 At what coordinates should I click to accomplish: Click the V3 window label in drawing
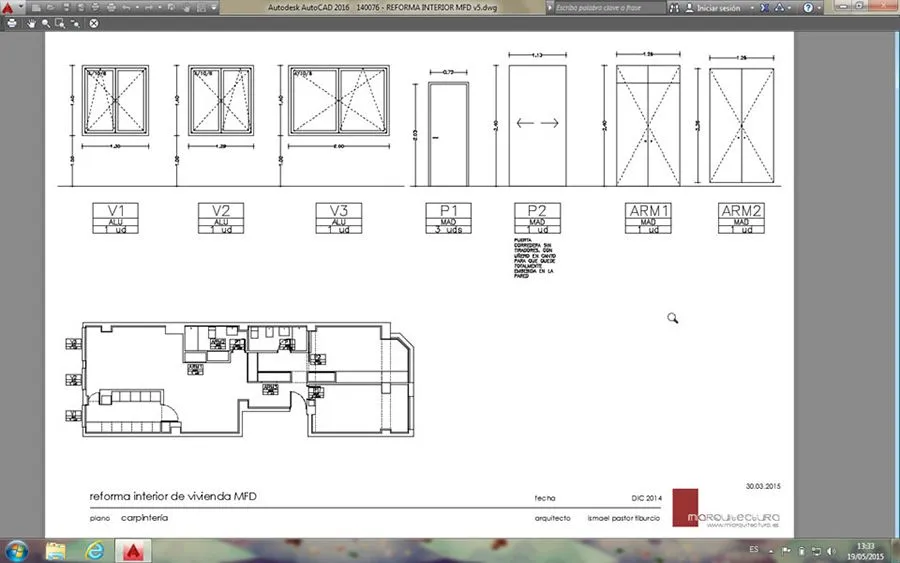click(x=339, y=218)
